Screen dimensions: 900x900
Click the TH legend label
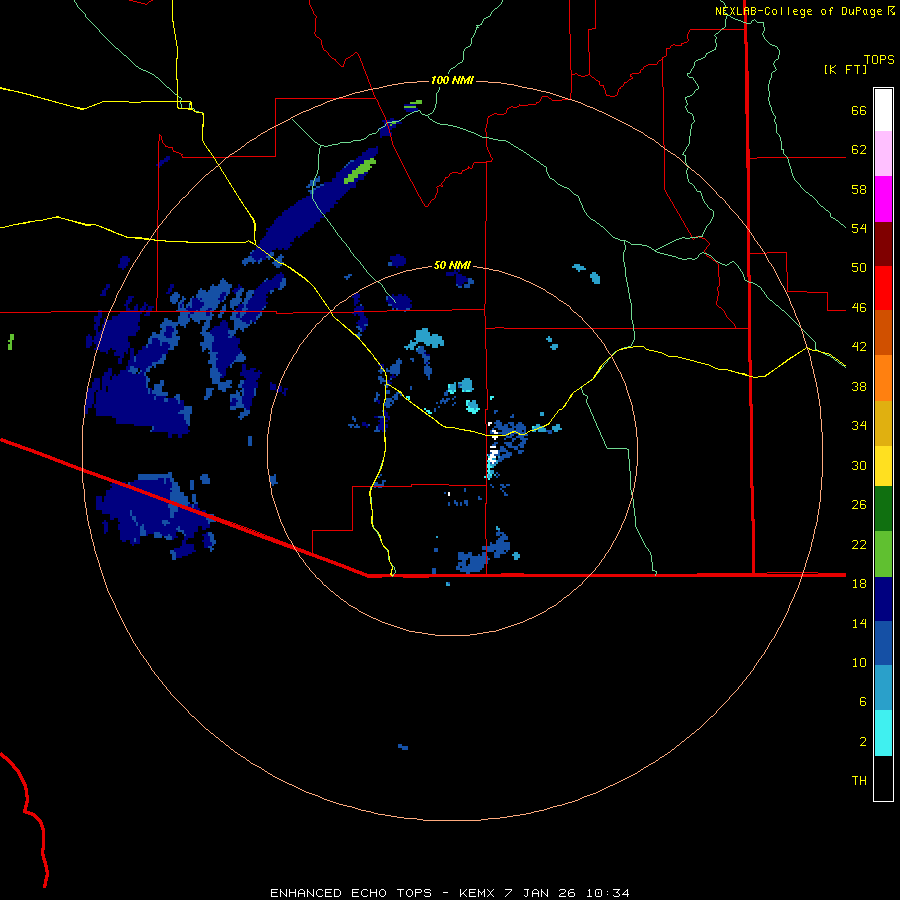tap(859, 781)
